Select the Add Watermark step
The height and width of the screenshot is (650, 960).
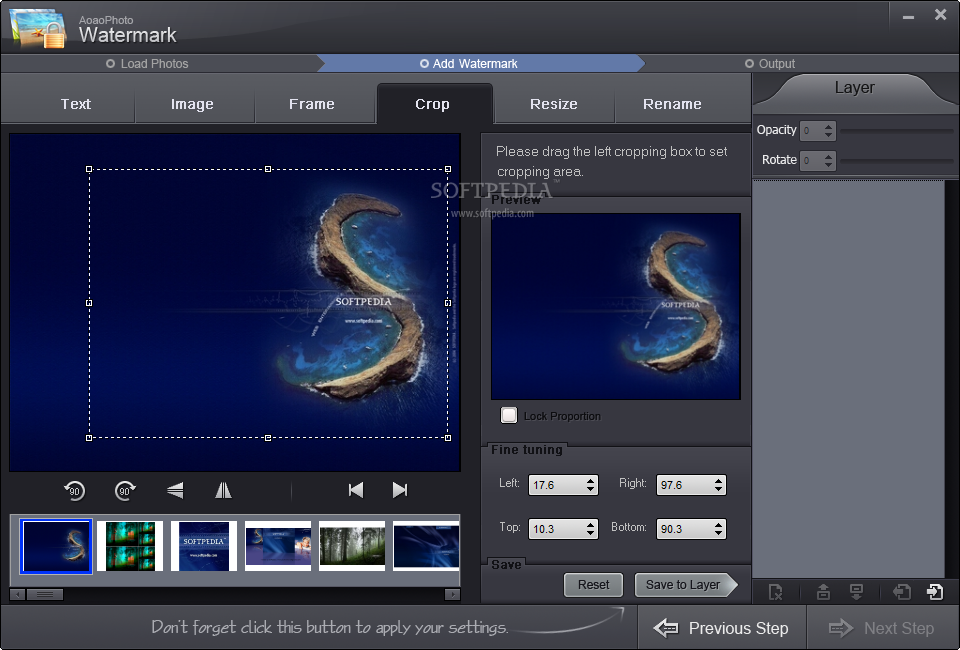click(469, 64)
